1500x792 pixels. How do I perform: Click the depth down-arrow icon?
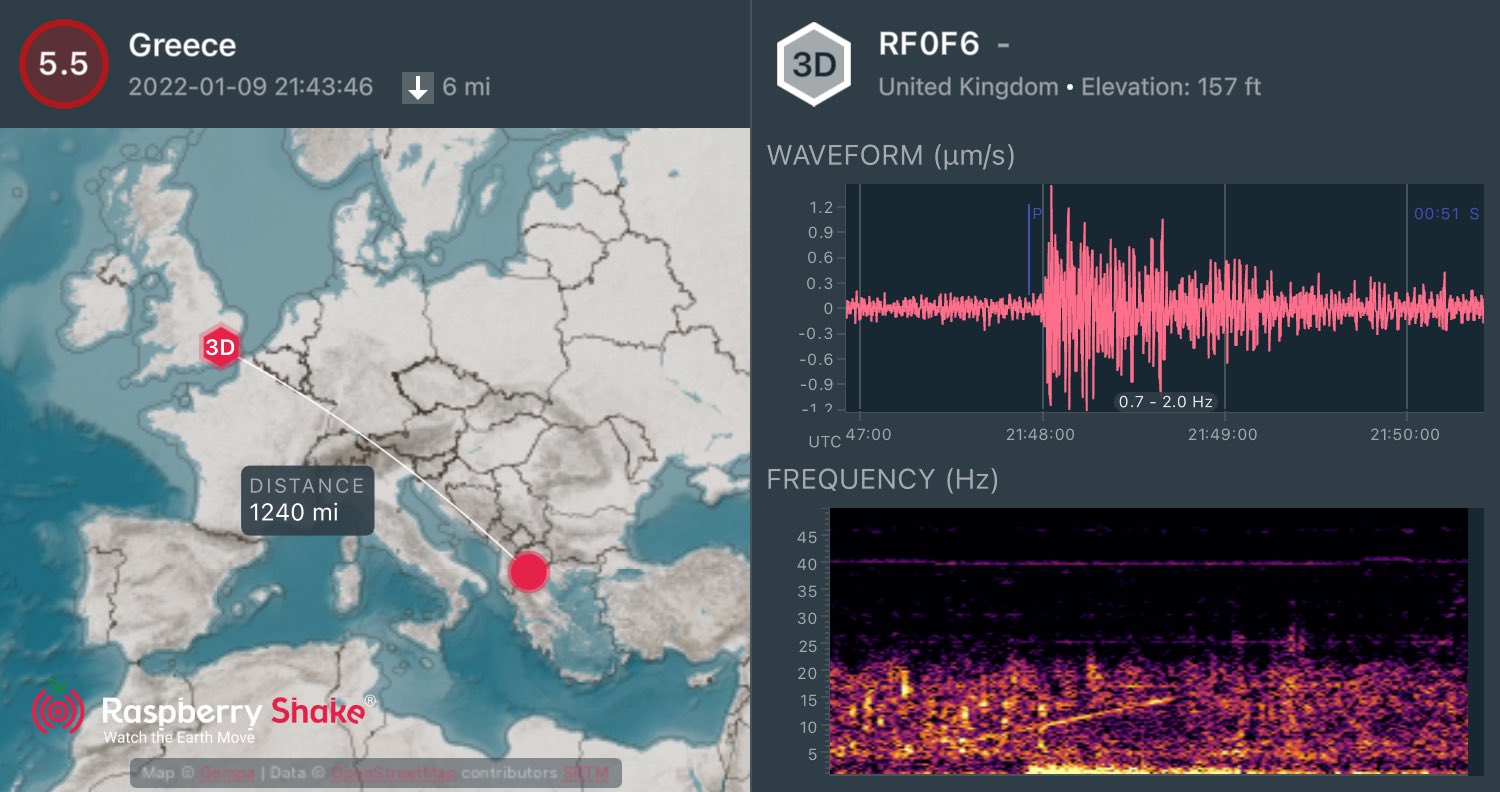[417, 88]
